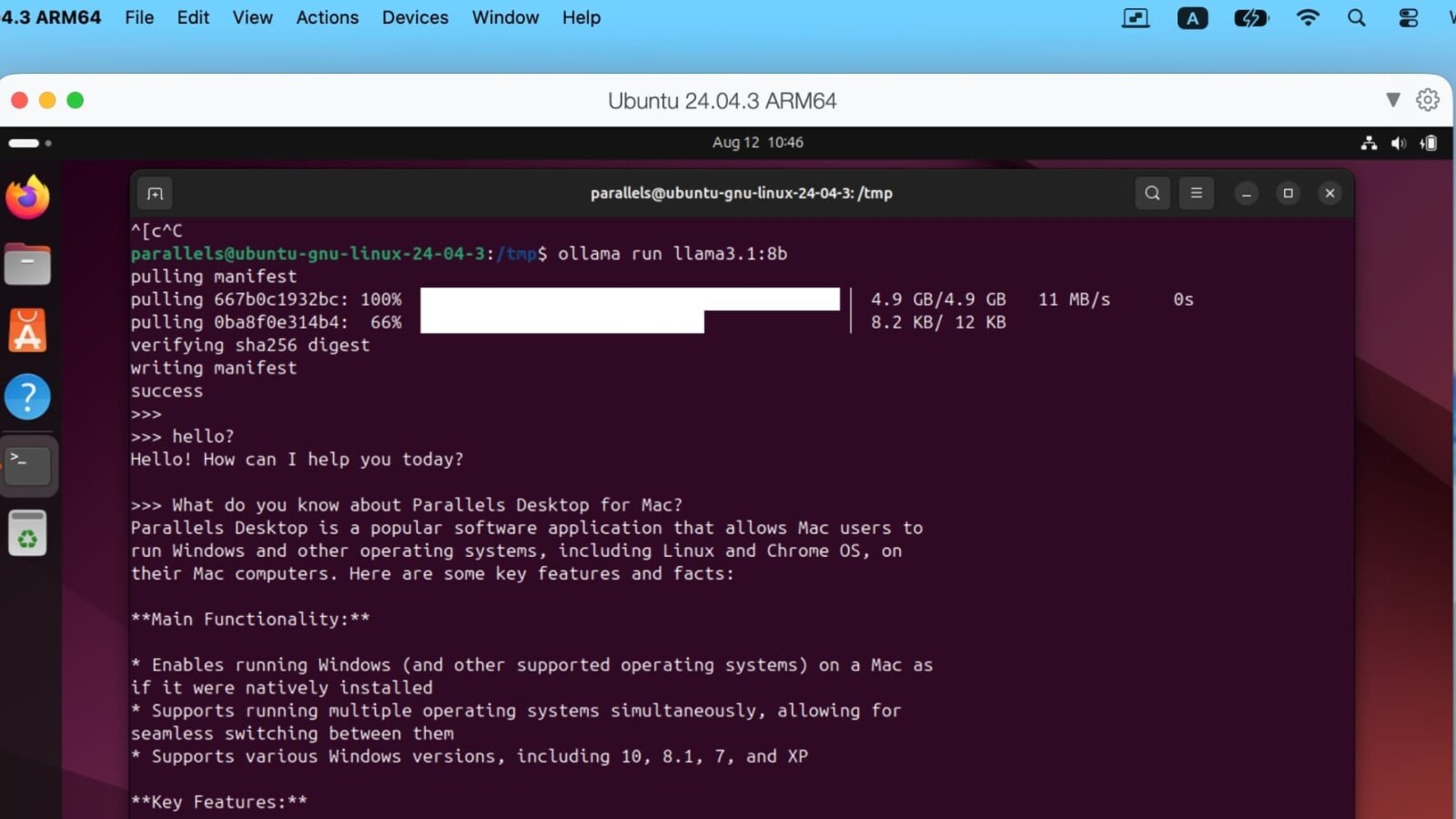Click the 'success' output line
The width and height of the screenshot is (1456, 819).
click(x=167, y=391)
